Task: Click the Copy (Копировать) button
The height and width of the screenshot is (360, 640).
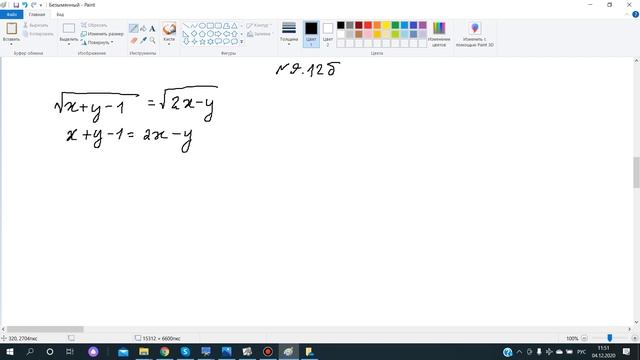Action: pyautogui.click(x=38, y=34)
